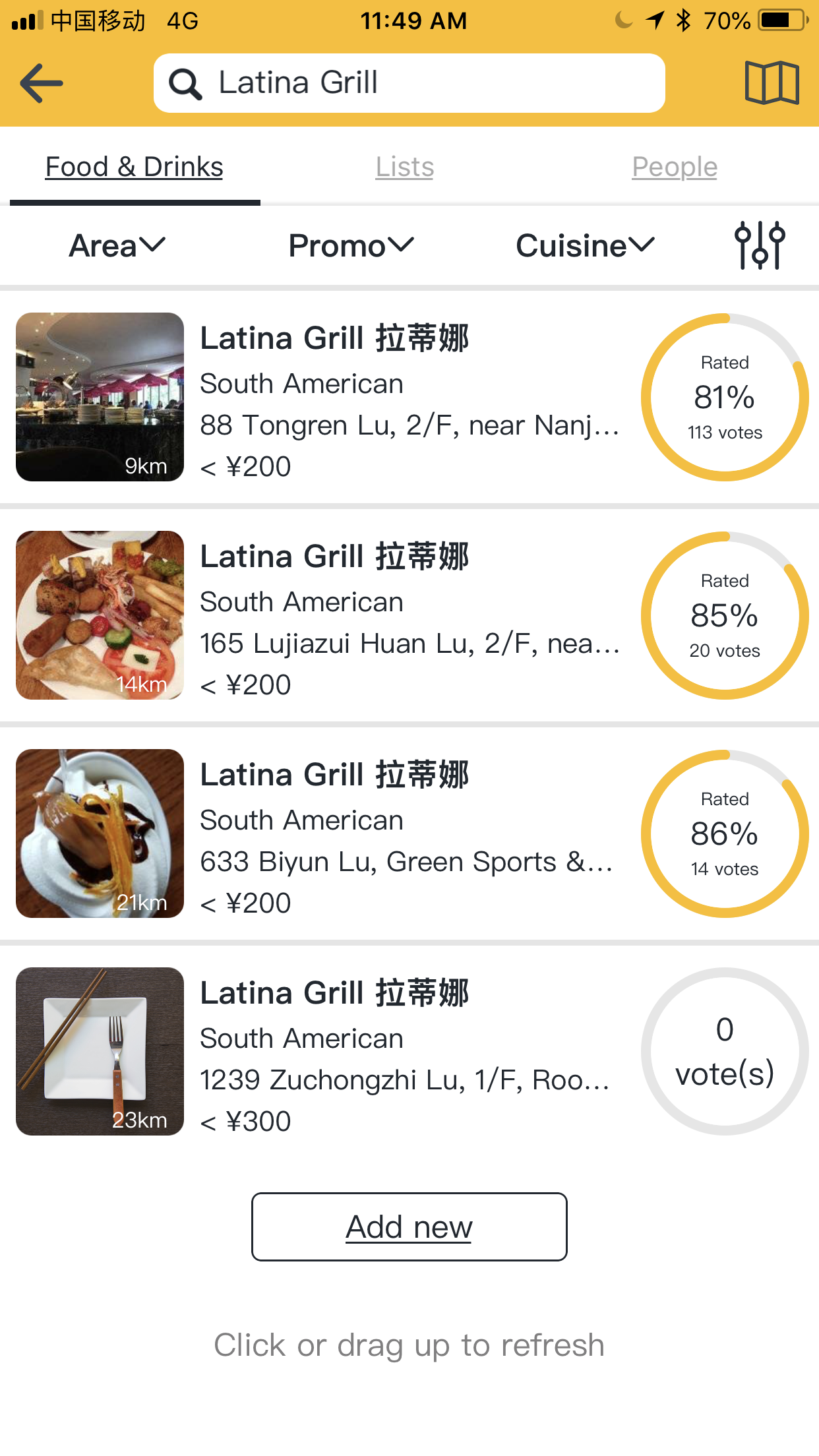Click the 0 vote(s) circle
The image size is (819, 1456).
tap(725, 1051)
